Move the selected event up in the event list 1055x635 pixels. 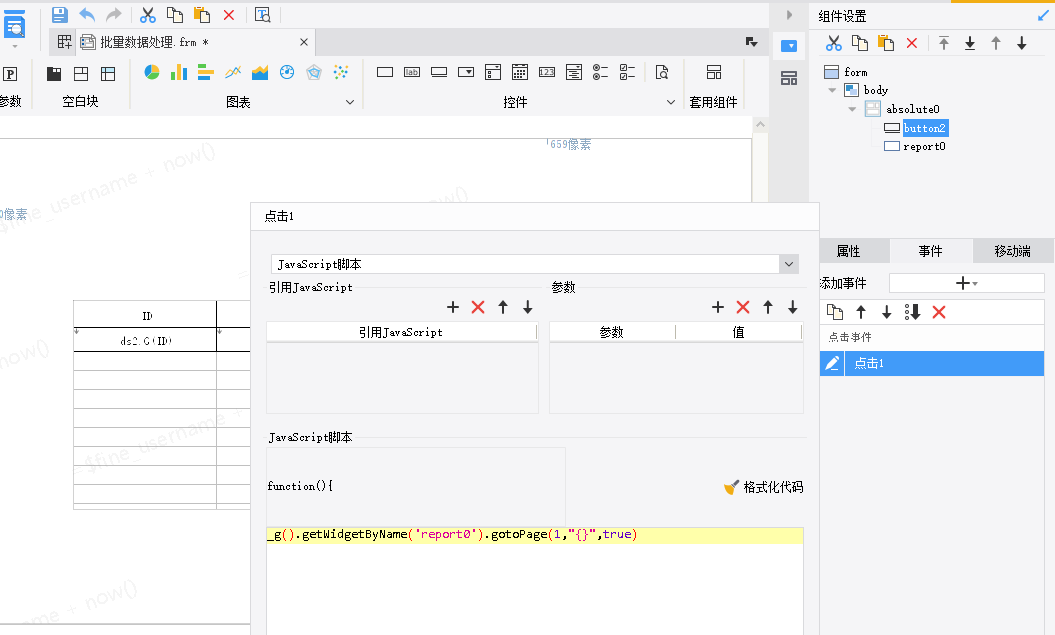[861, 312]
